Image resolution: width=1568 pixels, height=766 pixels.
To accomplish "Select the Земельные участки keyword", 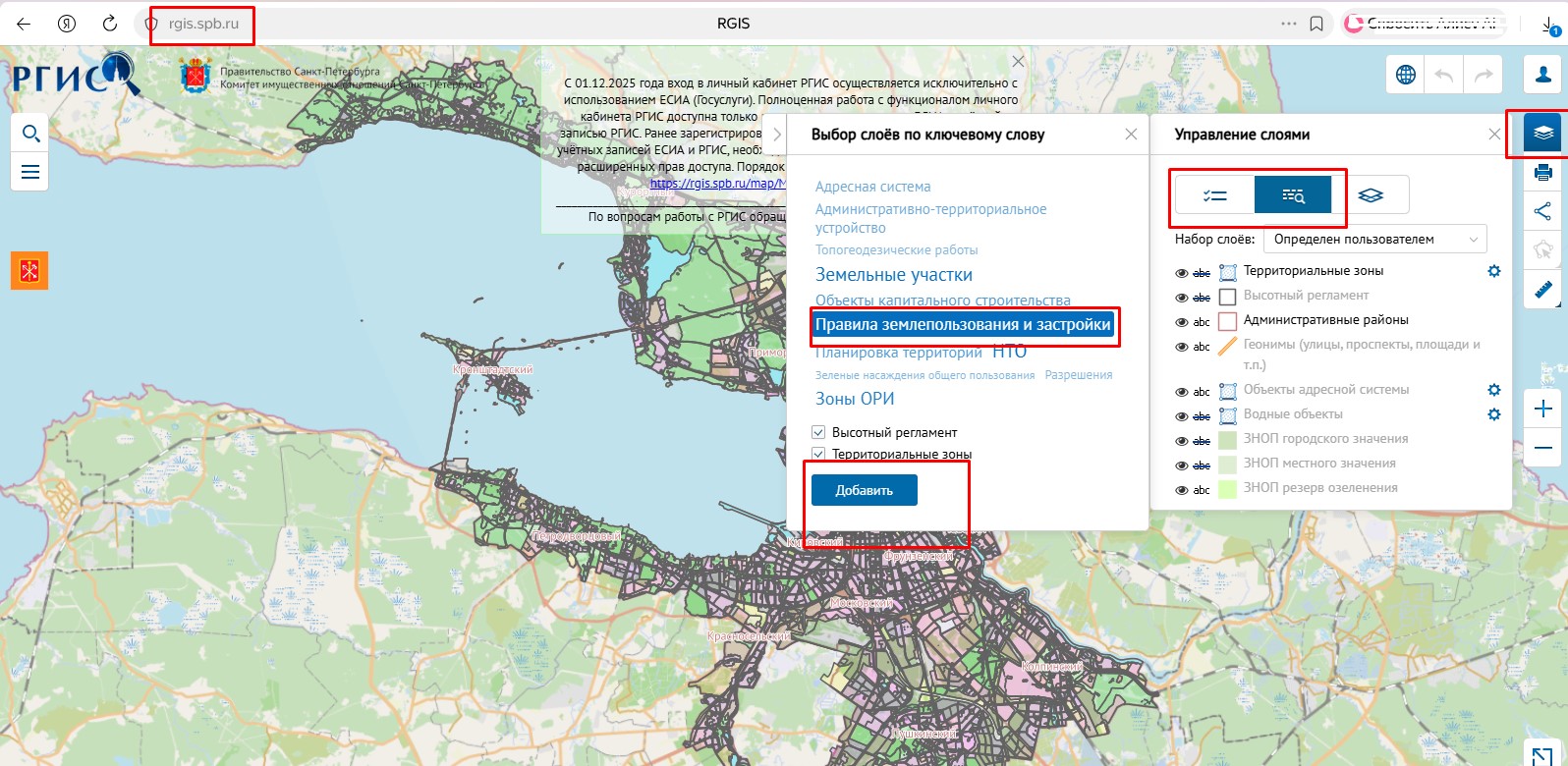I will point(893,275).
